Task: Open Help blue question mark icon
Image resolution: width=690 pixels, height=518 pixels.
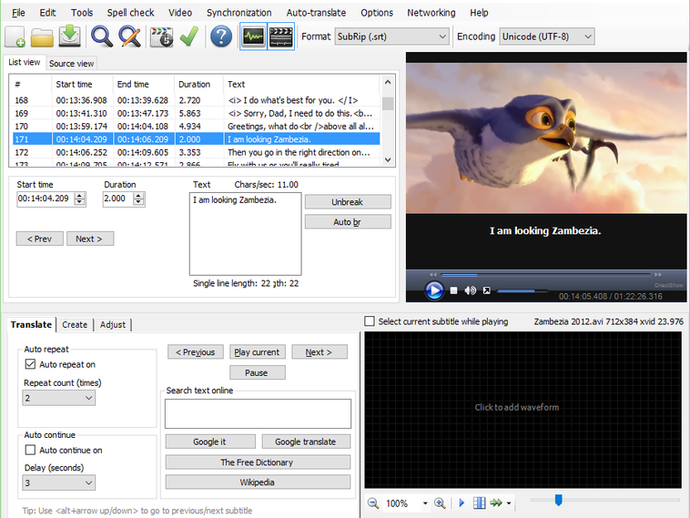Action: pyautogui.click(x=221, y=37)
